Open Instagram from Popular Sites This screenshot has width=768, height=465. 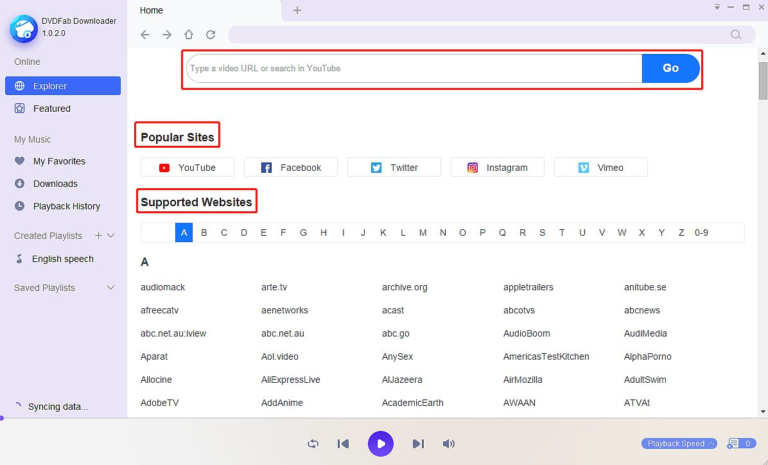tap(498, 168)
